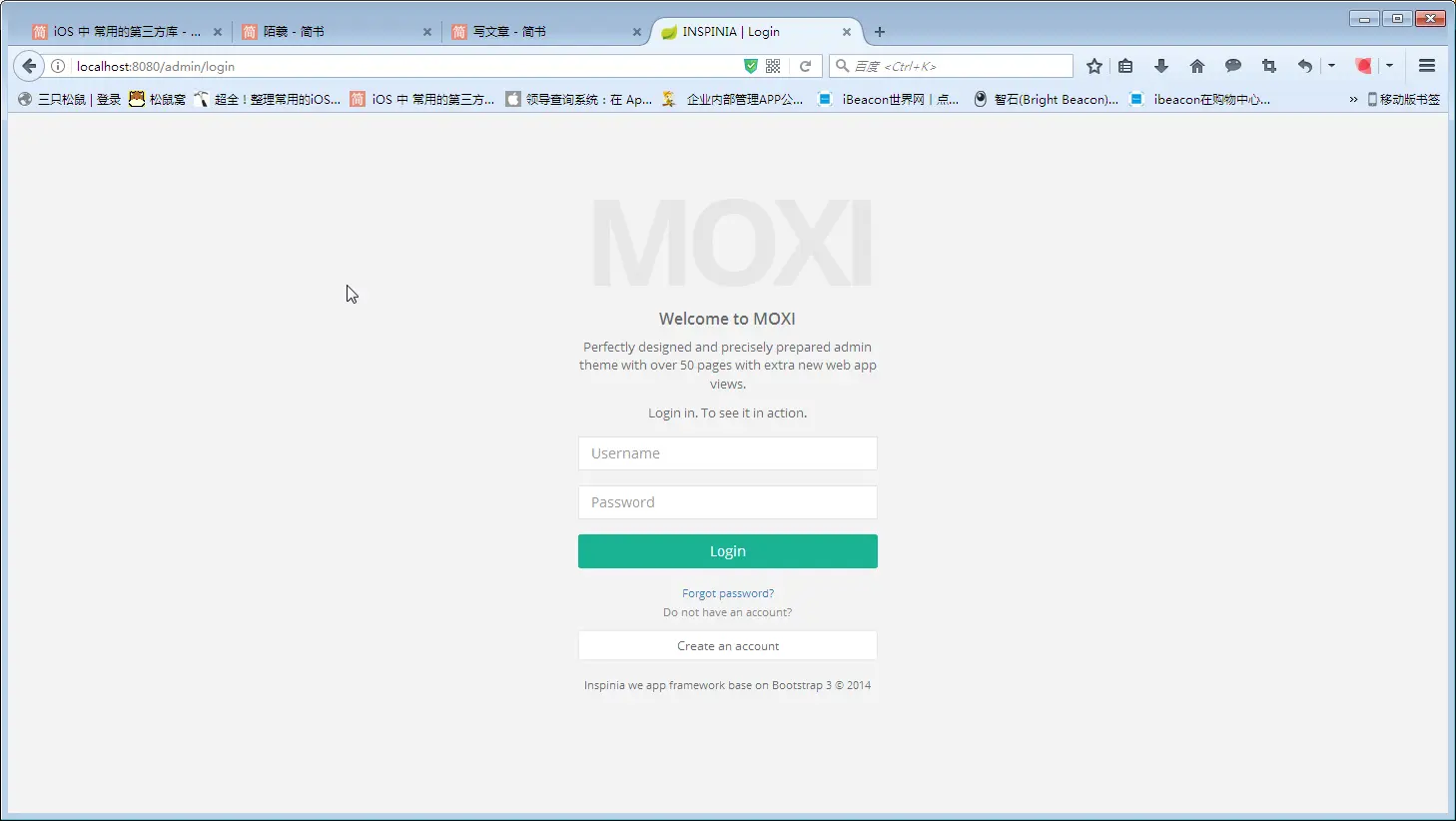Open '三只松鼠 | 登录' bookmark
The width and height of the screenshot is (1456, 821).
tap(69, 99)
